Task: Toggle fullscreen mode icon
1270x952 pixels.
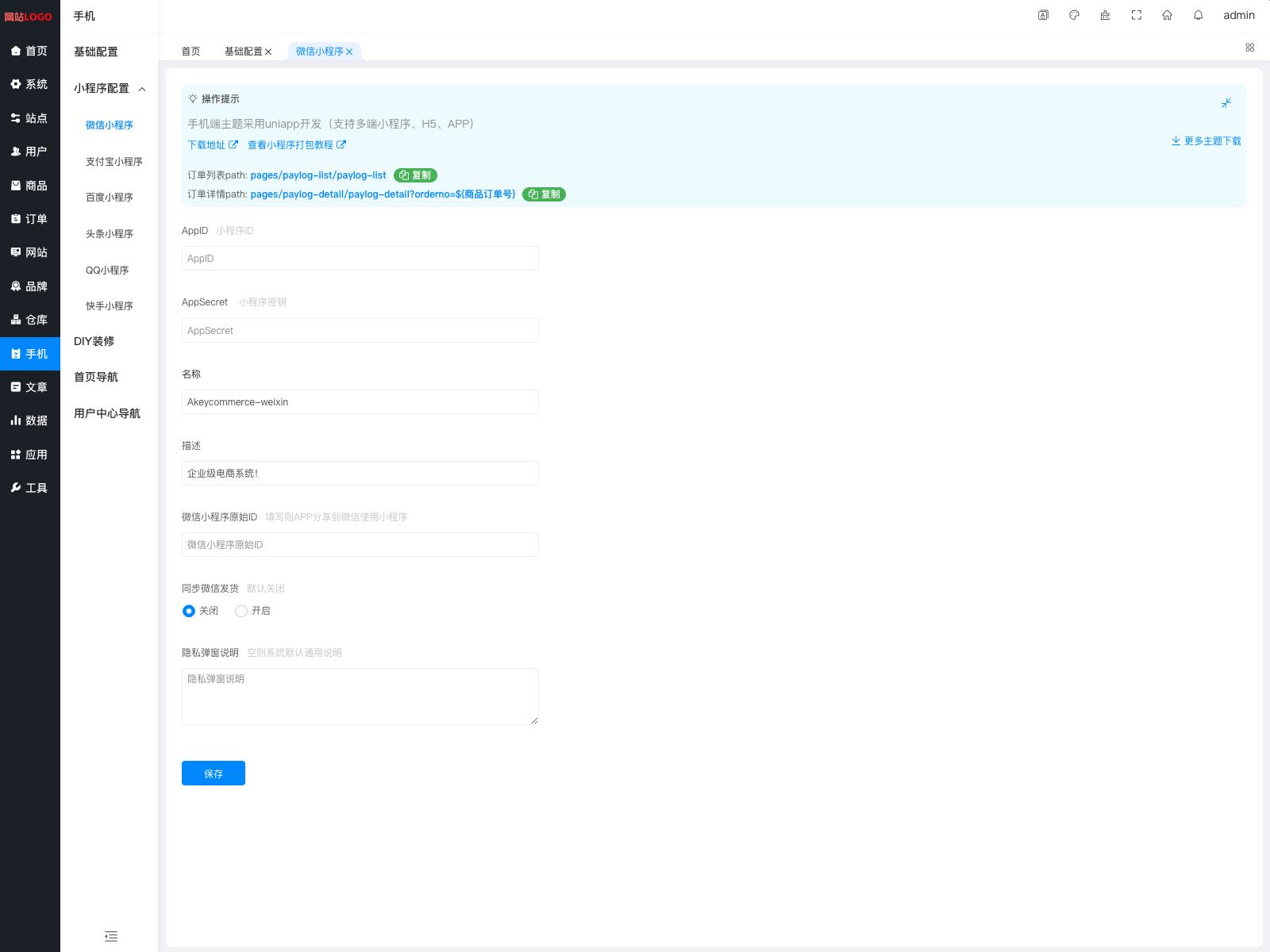Action: point(1136,15)
